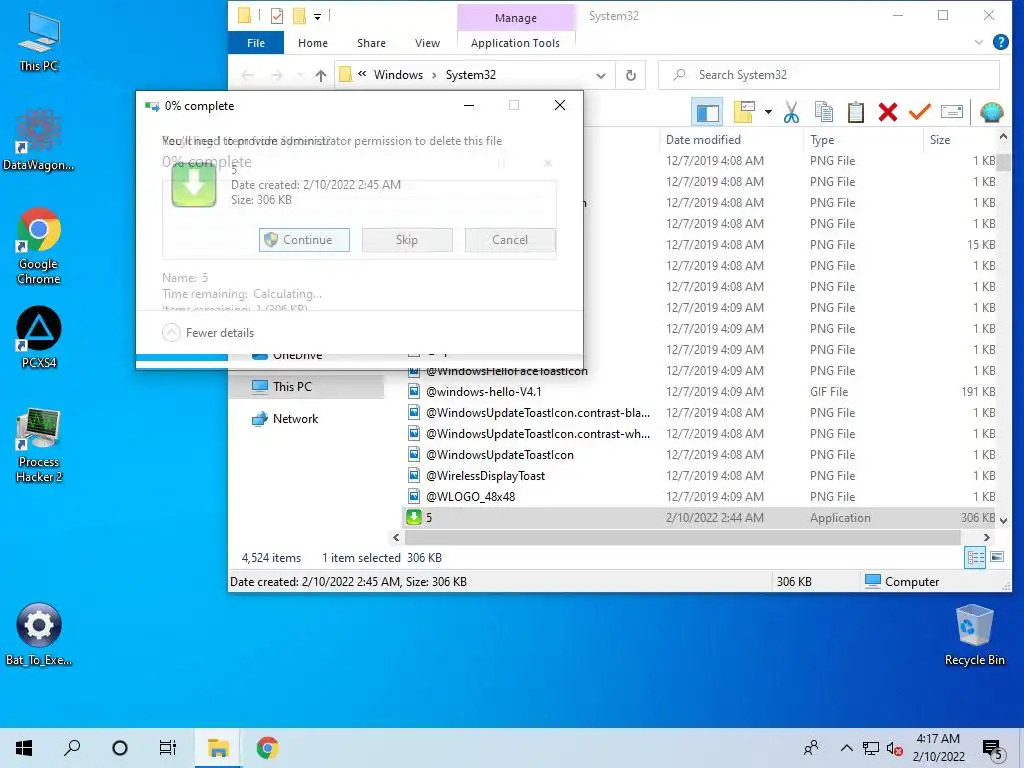The image size is (1024, 768).
Task: Click Continue in the delete dialog
Action: 304,240
